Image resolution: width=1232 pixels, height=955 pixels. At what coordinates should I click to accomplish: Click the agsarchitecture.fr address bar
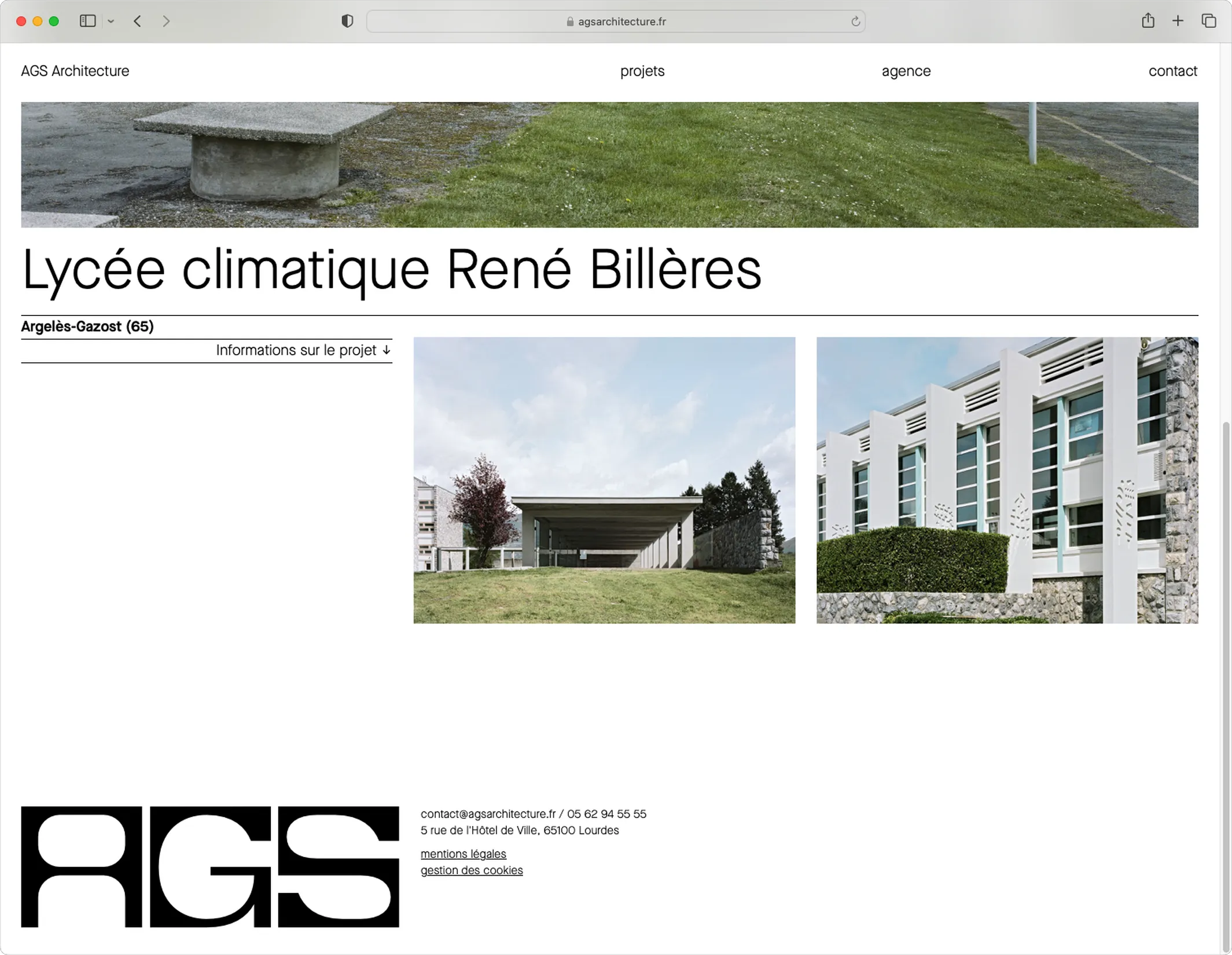(x=616, y=21)
